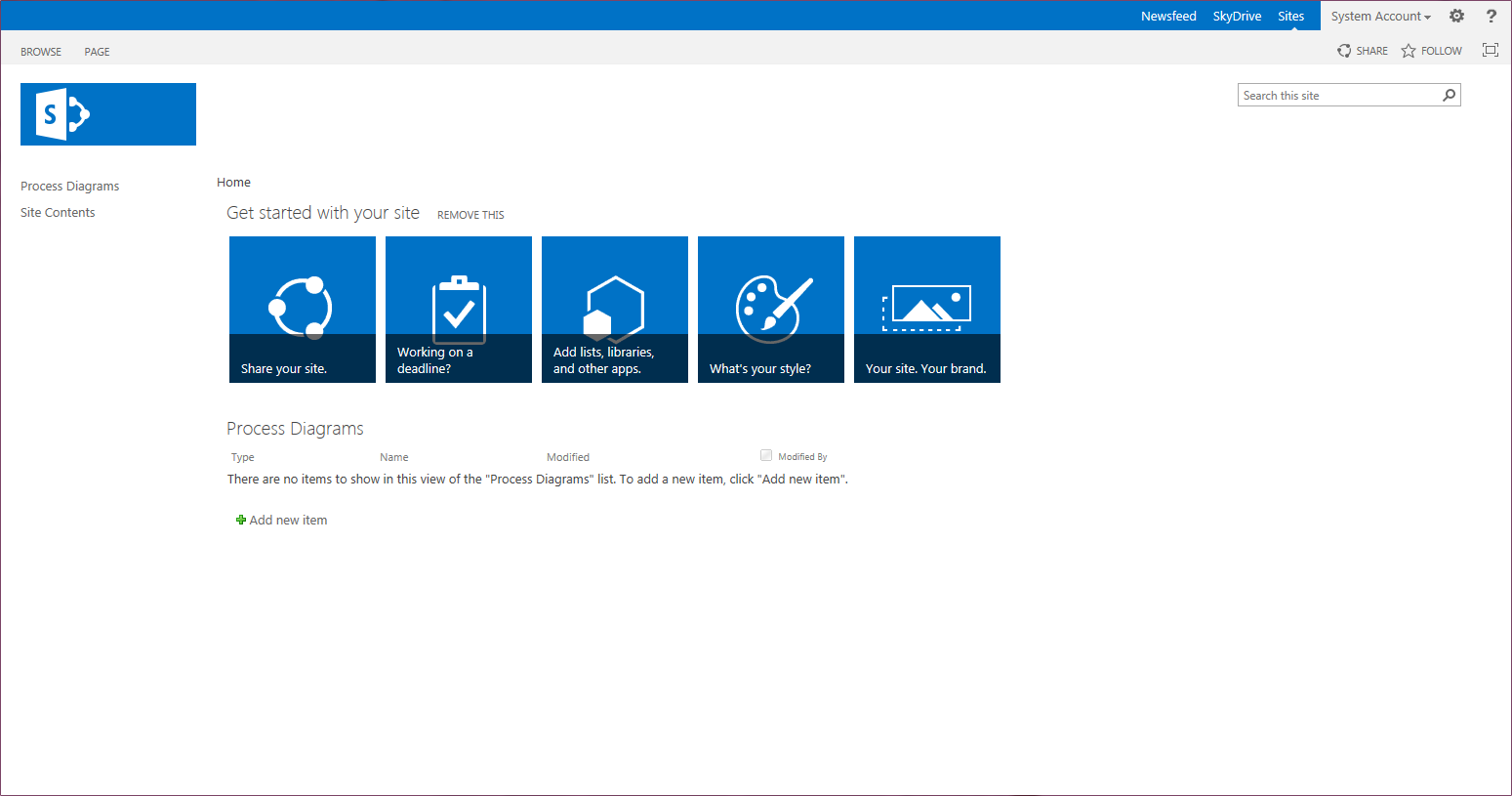Screen dimensions: 1512x796
Task: Open the BROWSE ribbon tab
Action: point(41,52)
